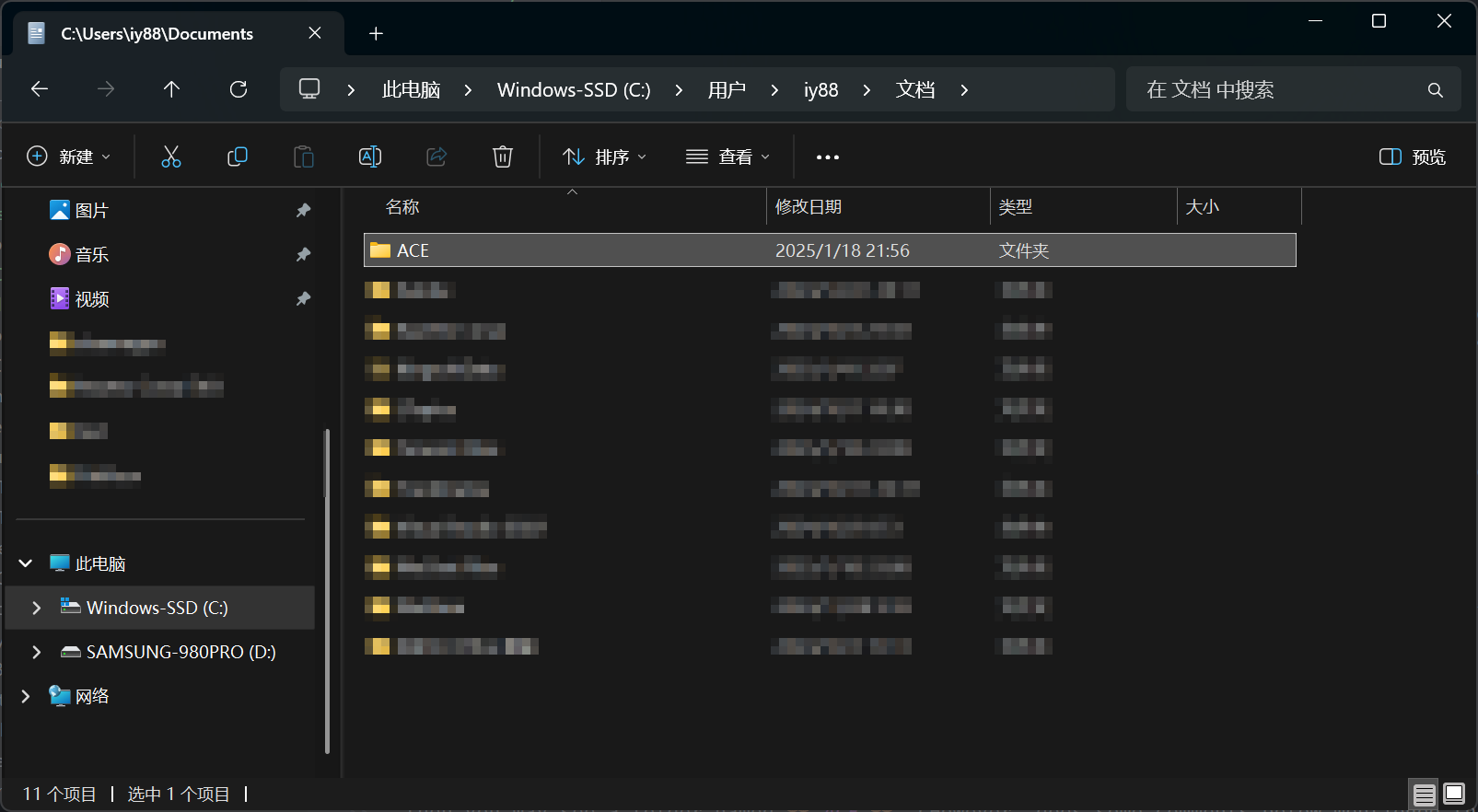Navigate back with the left arrow
Image resolution: width=1478 pixels, height=812 pixels.
coord(40,89)
